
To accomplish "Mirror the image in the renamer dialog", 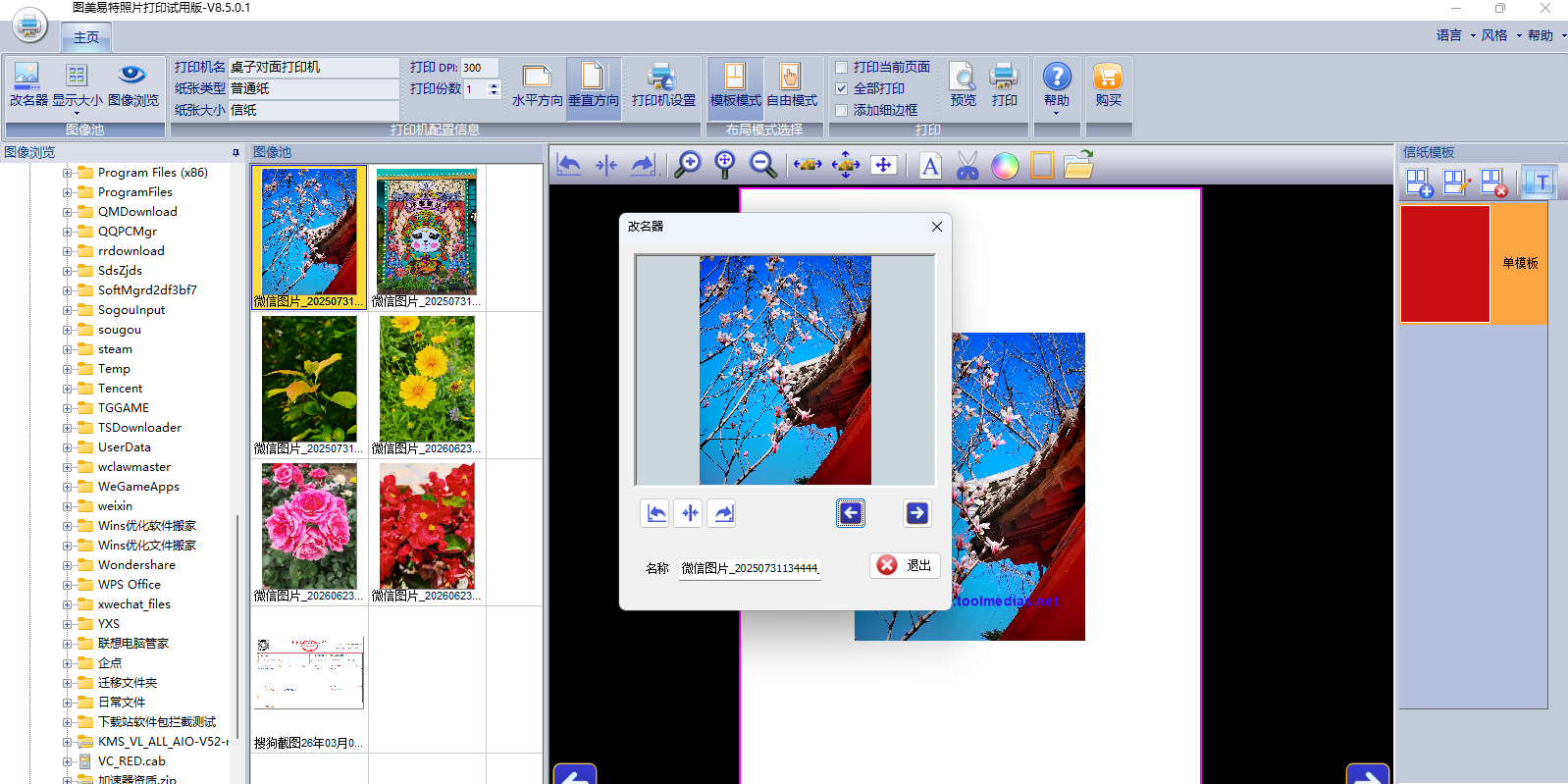I will 689,513.
